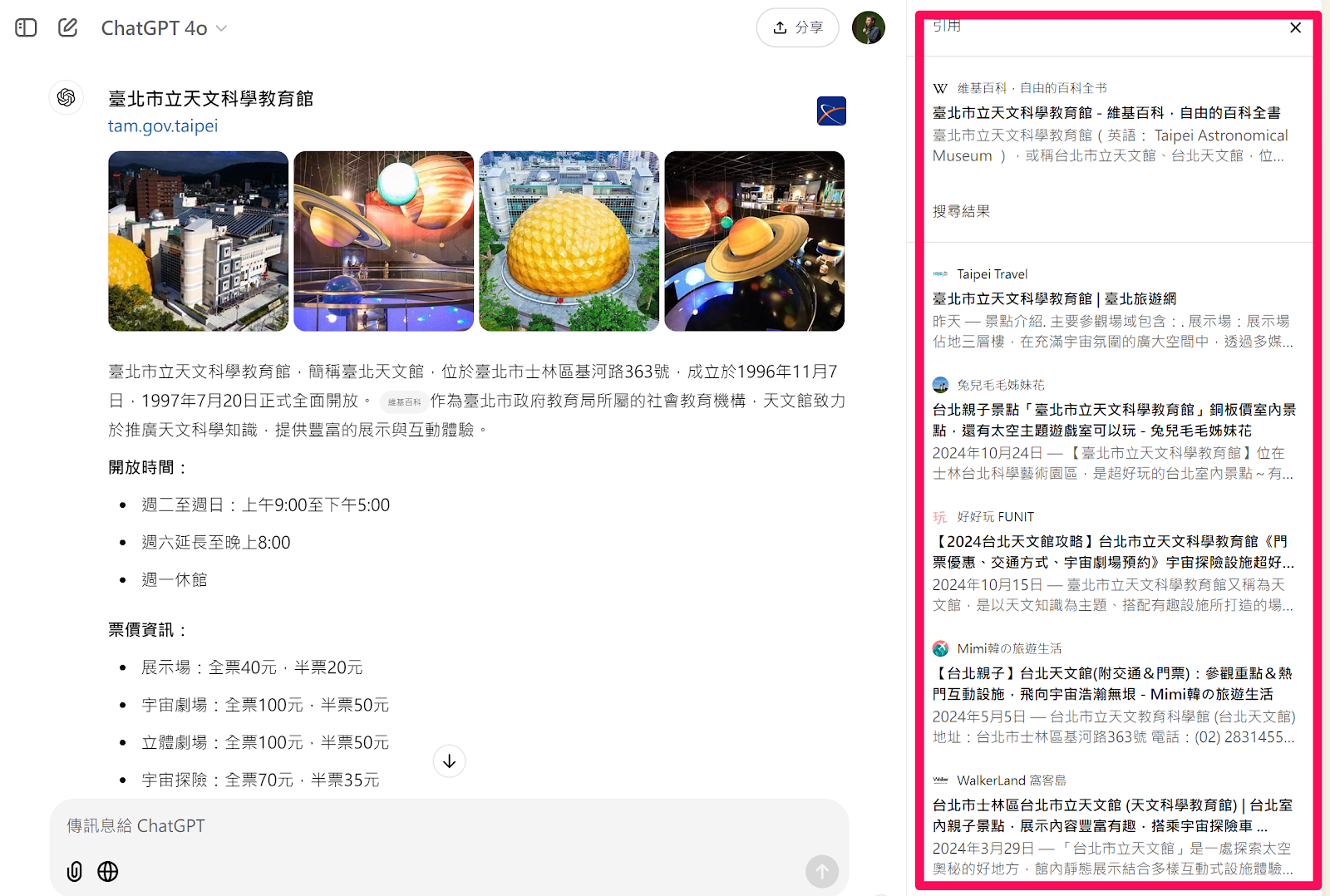
Task: Click the 分享 share button
Action: coord(797,27)
